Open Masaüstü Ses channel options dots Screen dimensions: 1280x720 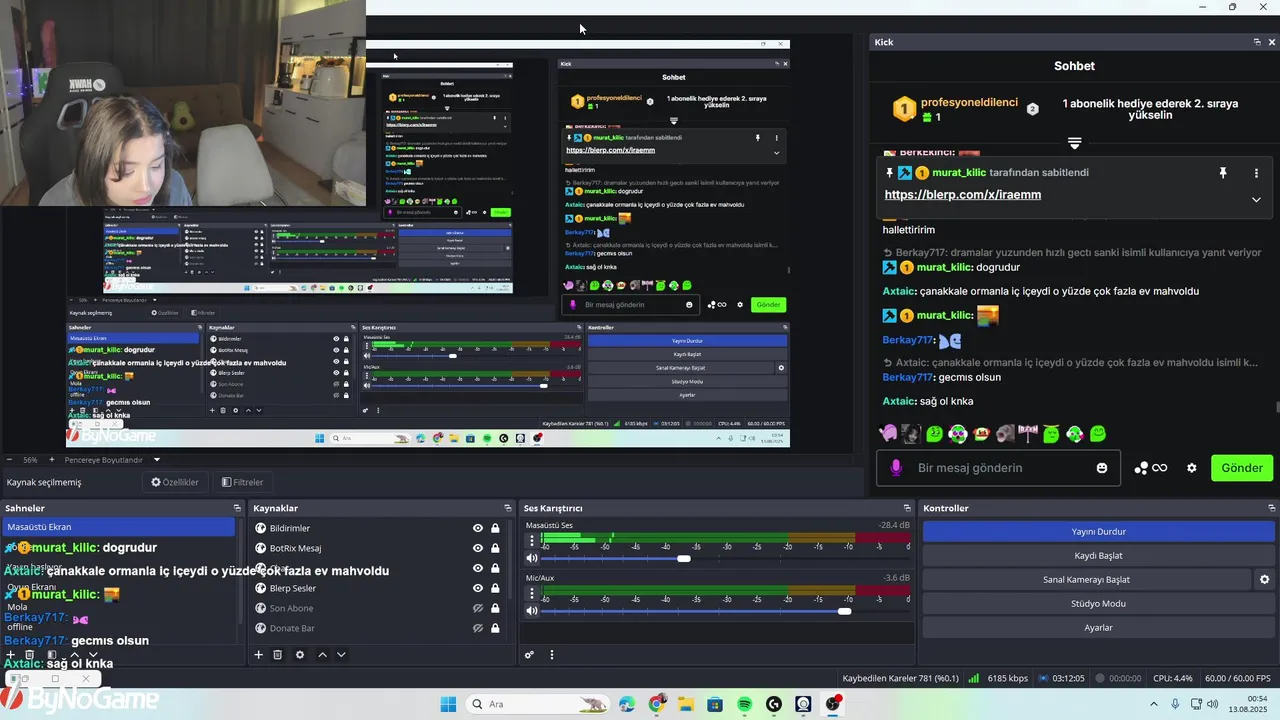532,540
